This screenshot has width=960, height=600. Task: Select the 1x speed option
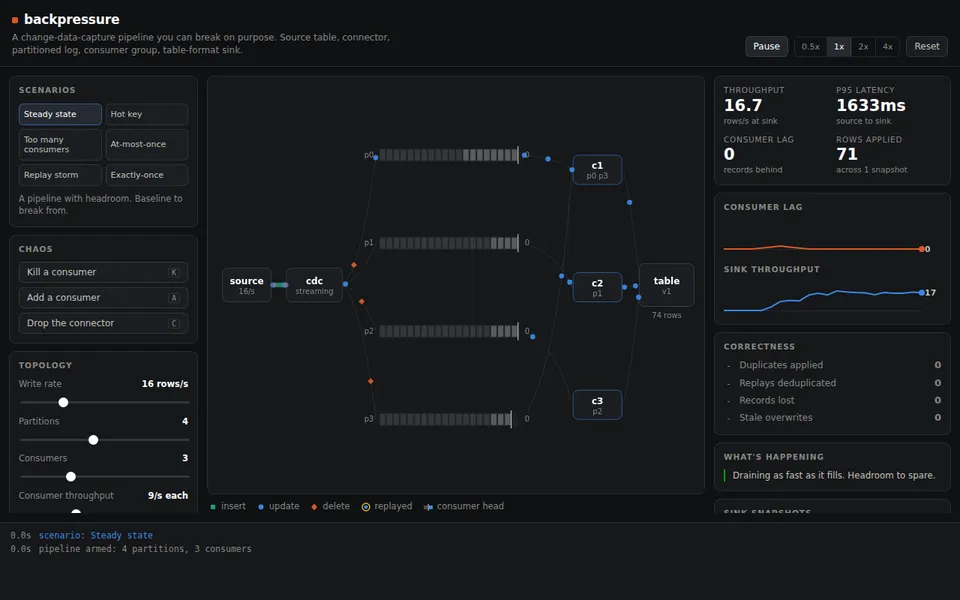click(839, 47)
